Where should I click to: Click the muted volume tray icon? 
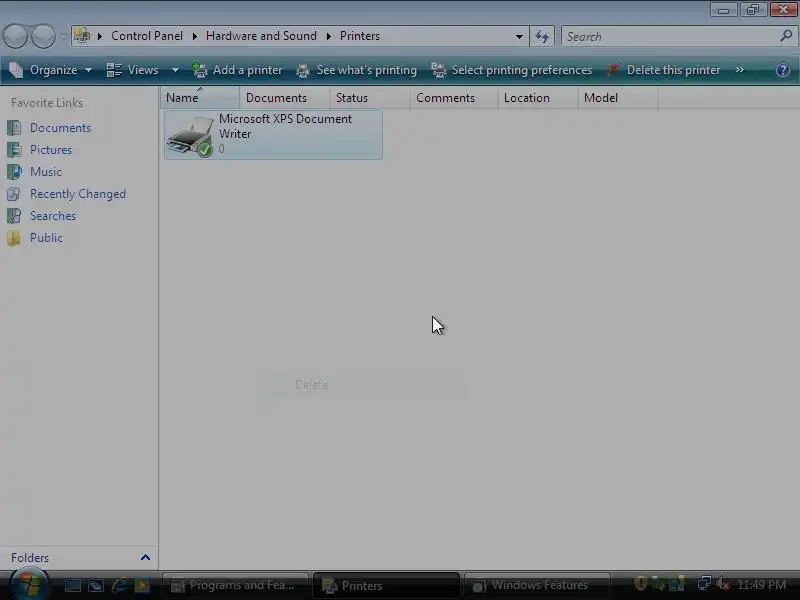coord(722,584)
